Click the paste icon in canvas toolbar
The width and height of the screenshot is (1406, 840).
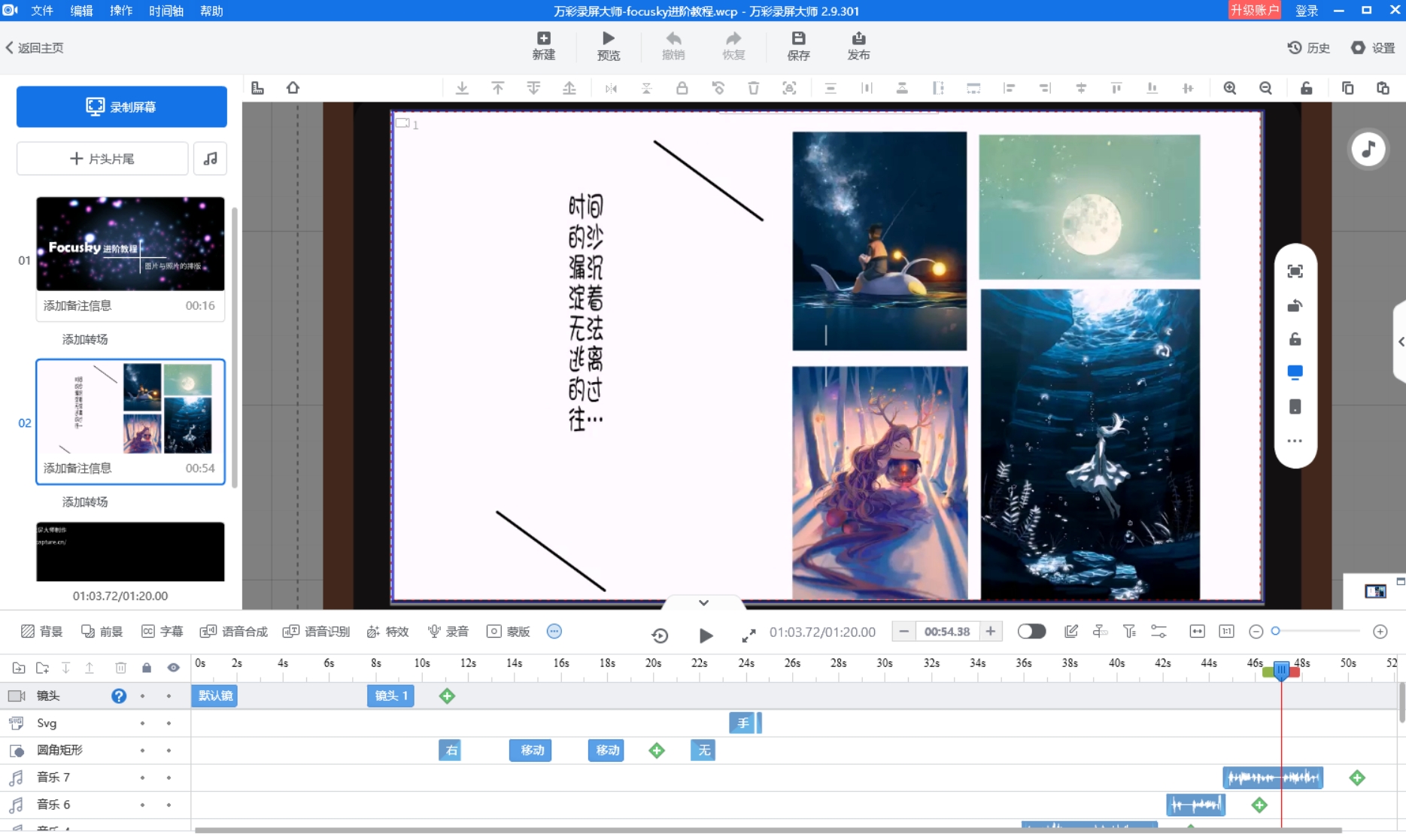pyautogui.click(x=1383, y=88)
